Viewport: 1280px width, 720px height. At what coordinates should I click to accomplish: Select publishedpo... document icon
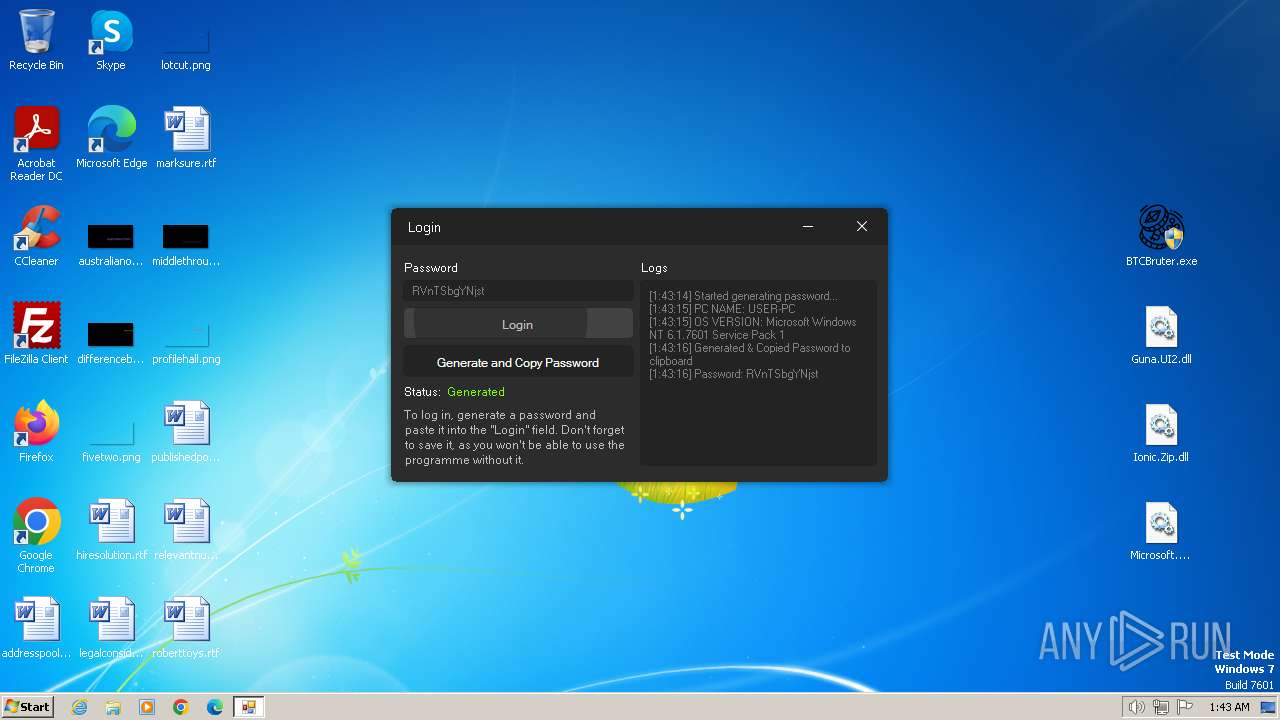click(186, 432)
